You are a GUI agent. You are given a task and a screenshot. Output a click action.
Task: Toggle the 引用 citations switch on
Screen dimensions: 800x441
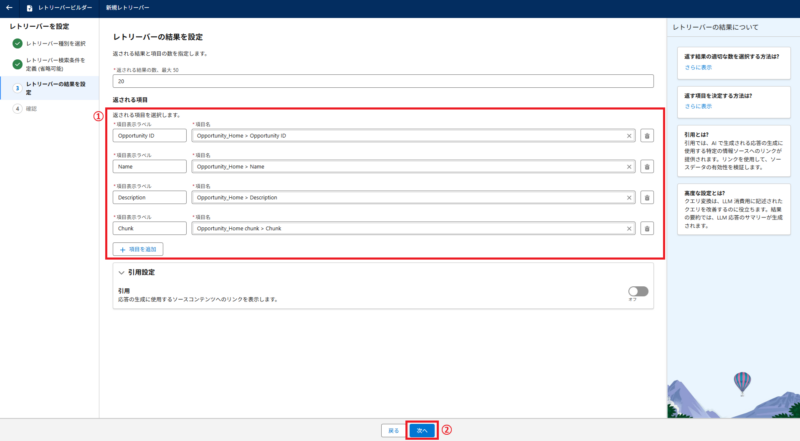coord(637,291)
